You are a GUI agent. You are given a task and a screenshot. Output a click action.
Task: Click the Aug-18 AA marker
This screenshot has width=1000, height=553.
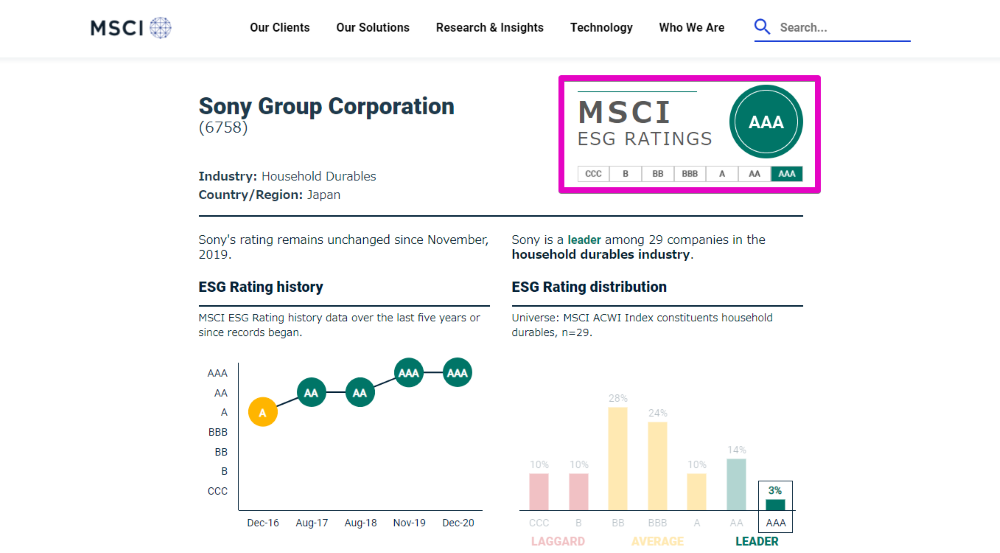(360, 392)
